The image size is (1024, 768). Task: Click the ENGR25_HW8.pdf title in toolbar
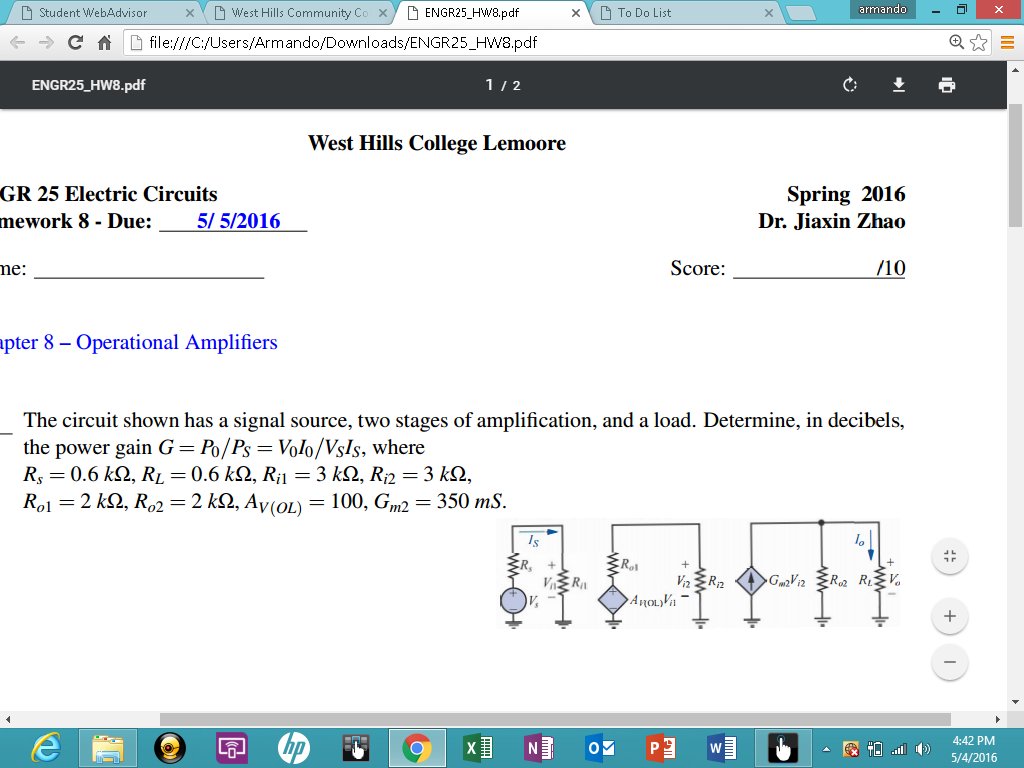[89, 85]
